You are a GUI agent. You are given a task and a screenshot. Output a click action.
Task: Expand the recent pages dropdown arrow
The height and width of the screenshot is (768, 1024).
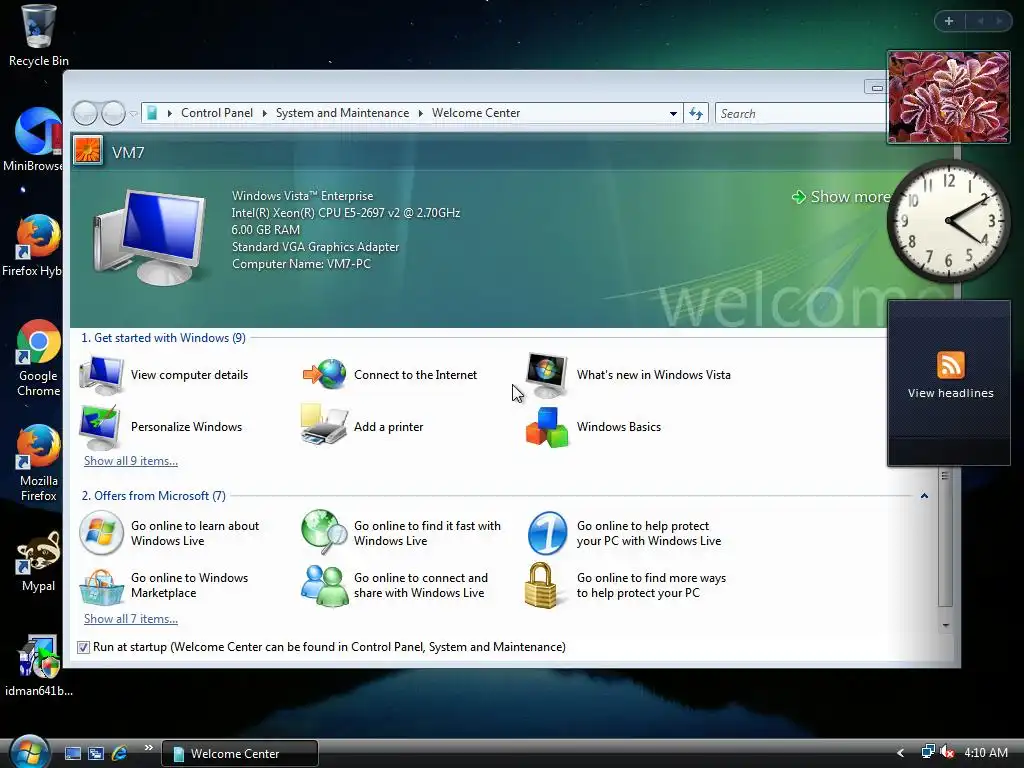(133, 114)
